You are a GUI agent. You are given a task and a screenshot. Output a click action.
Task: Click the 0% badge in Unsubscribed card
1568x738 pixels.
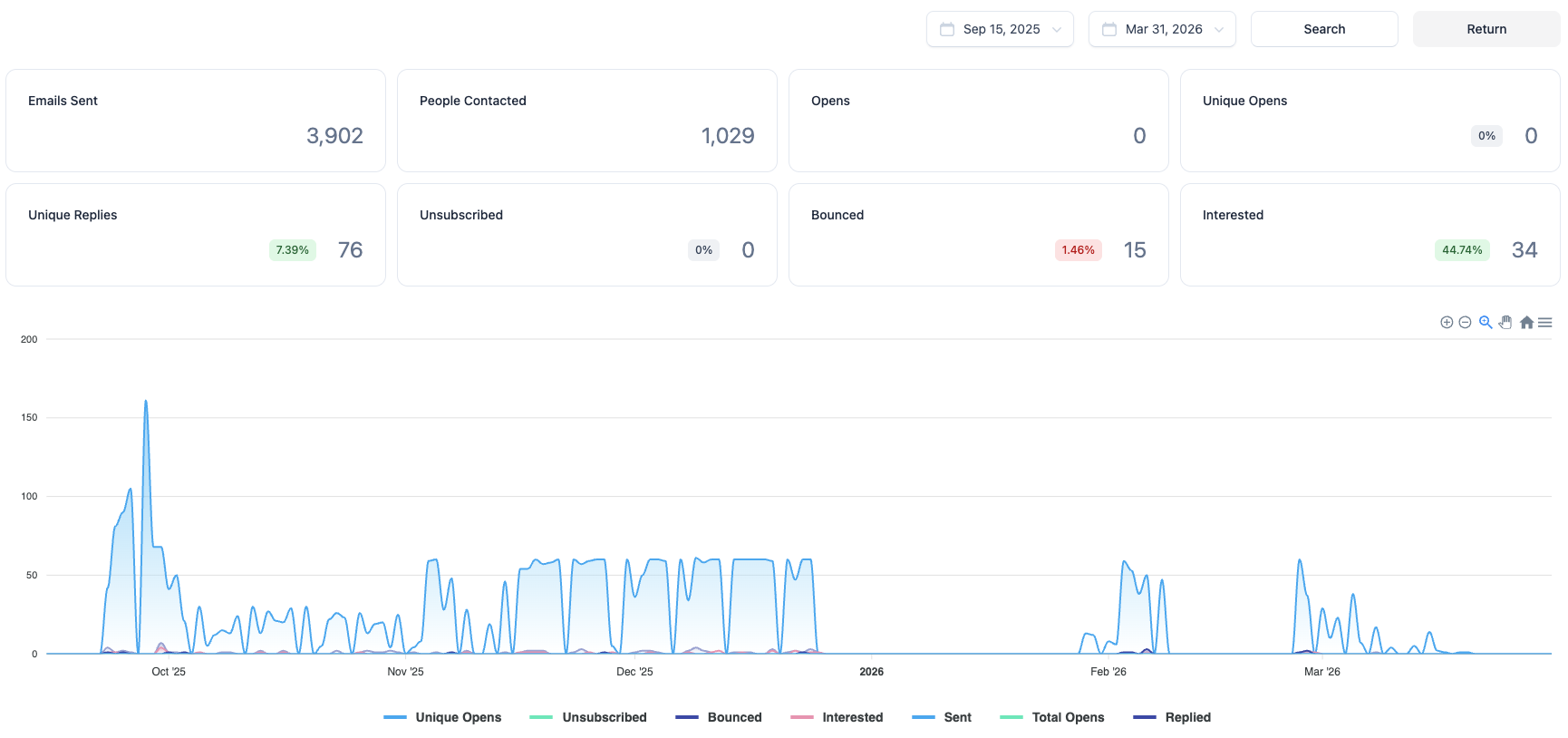point(704,250)
